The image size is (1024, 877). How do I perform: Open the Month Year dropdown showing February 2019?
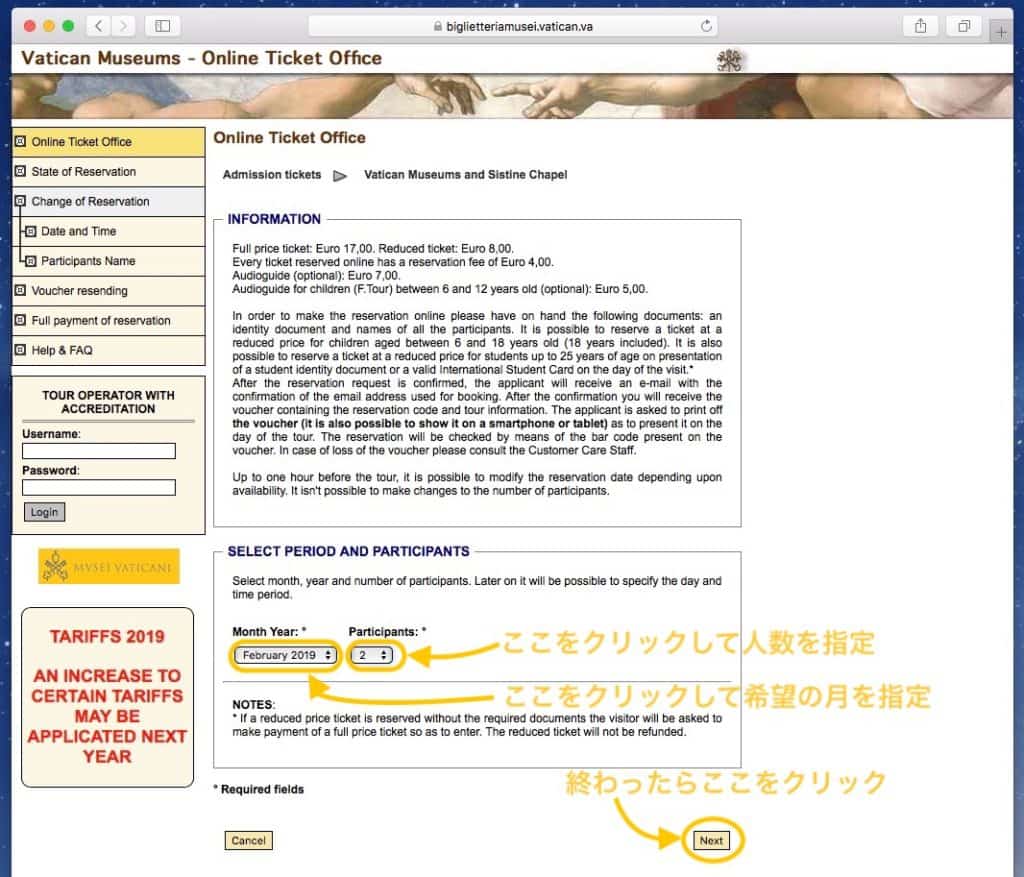point(285,655)
